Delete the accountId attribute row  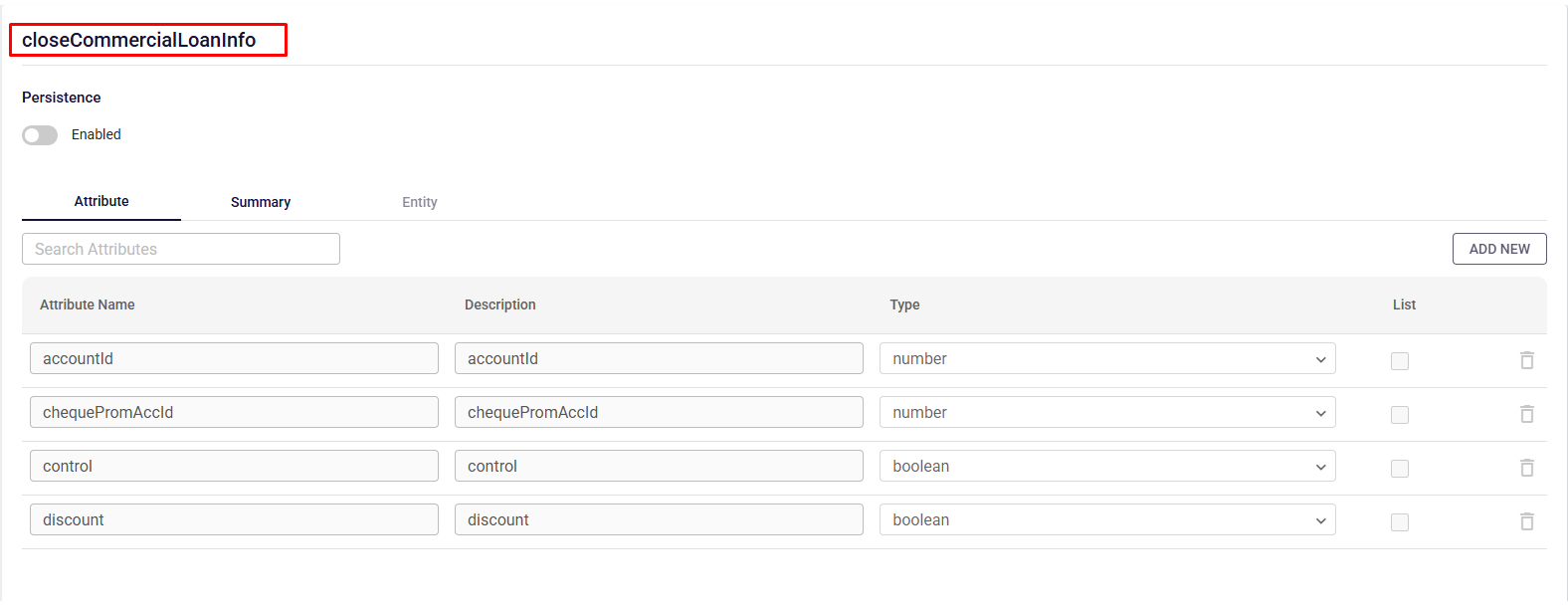pyautogui.click(x=1526, y=360)
